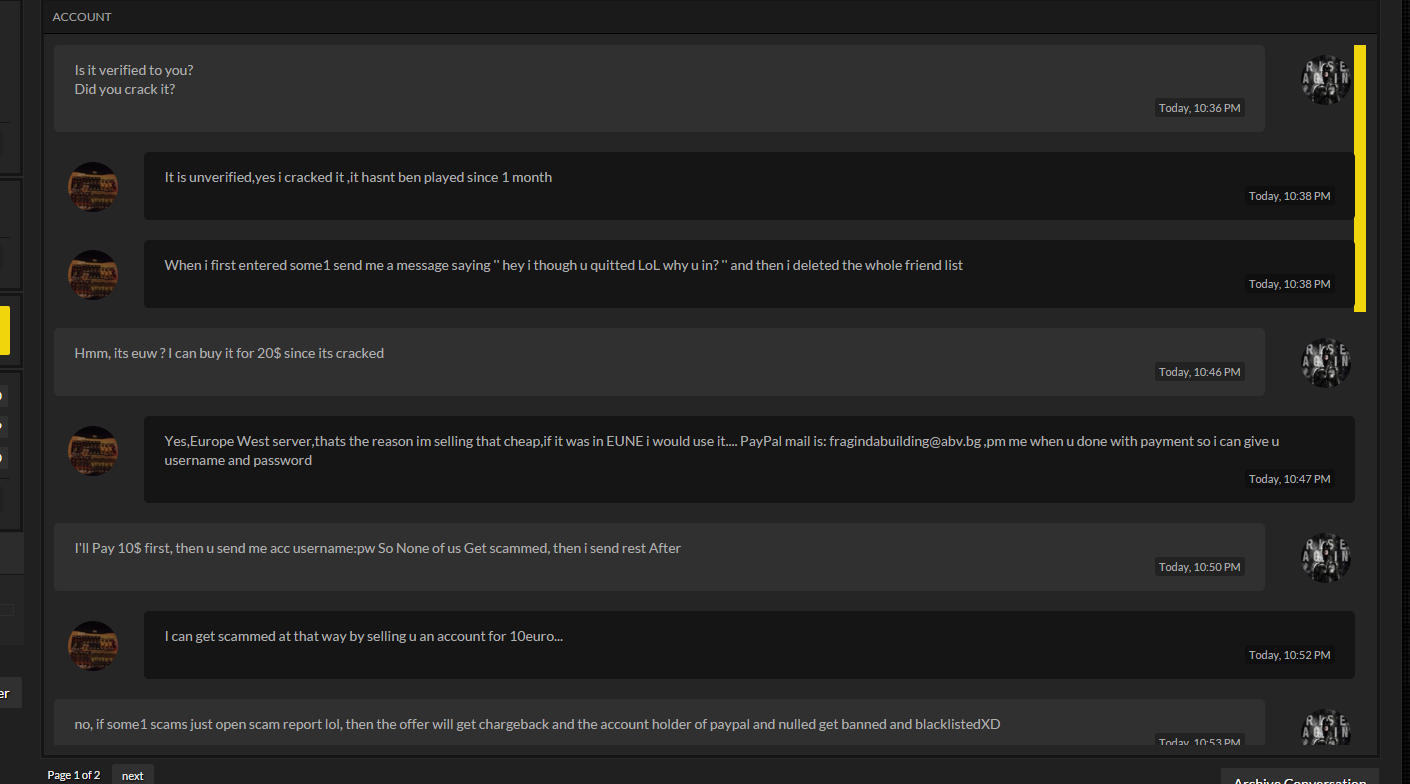Open the avatar beside "Is it verified to you?"
This screenshot has height=784, width=1410.
click(1326, 80)
